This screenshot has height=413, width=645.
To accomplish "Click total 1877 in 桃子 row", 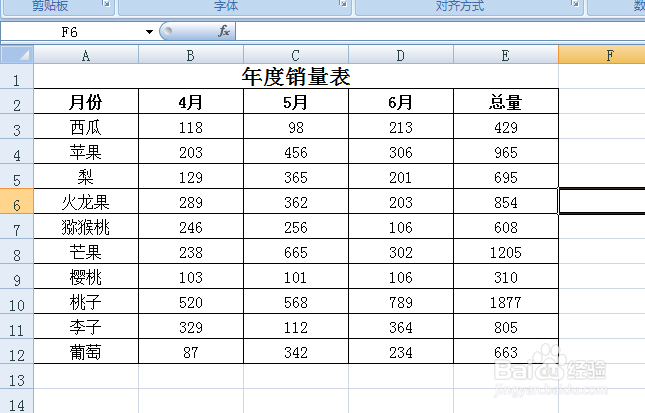I will (x=506, y=302).
